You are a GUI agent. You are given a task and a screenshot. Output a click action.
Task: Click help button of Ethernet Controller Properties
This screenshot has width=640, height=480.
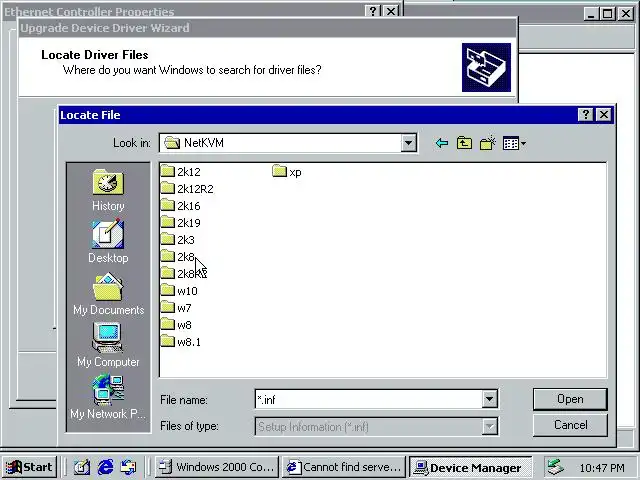[x=373, y=11]
